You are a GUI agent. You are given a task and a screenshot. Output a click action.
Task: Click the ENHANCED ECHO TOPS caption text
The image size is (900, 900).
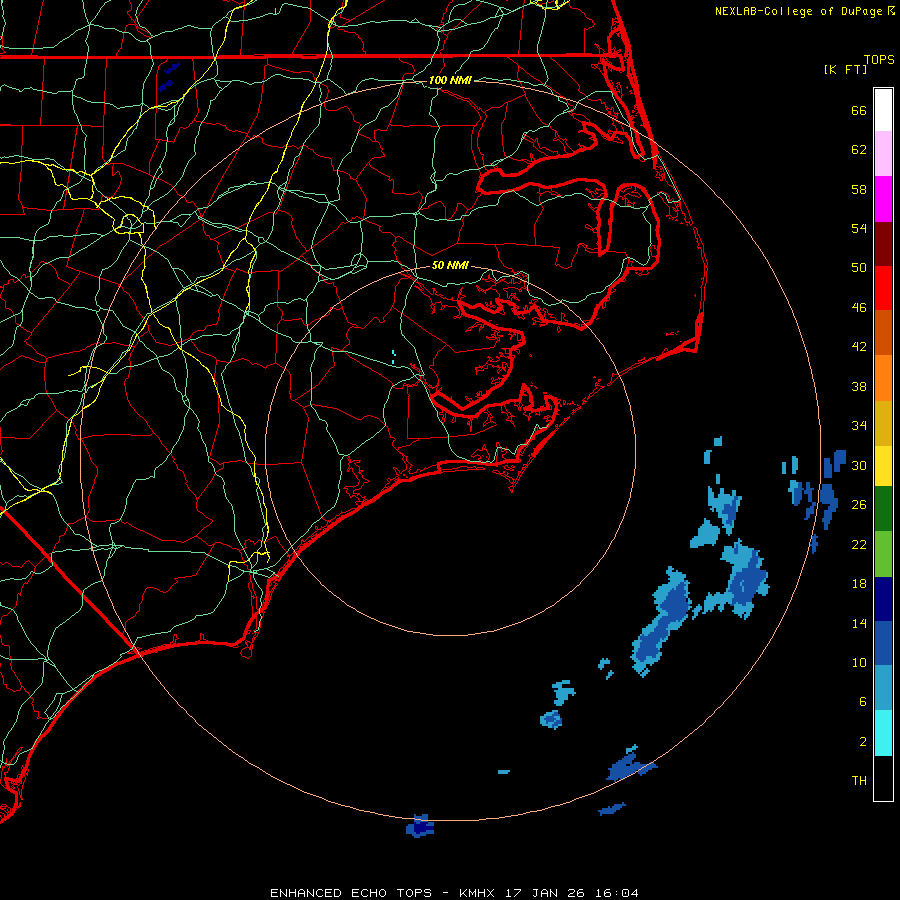click(x=351, y=893)
